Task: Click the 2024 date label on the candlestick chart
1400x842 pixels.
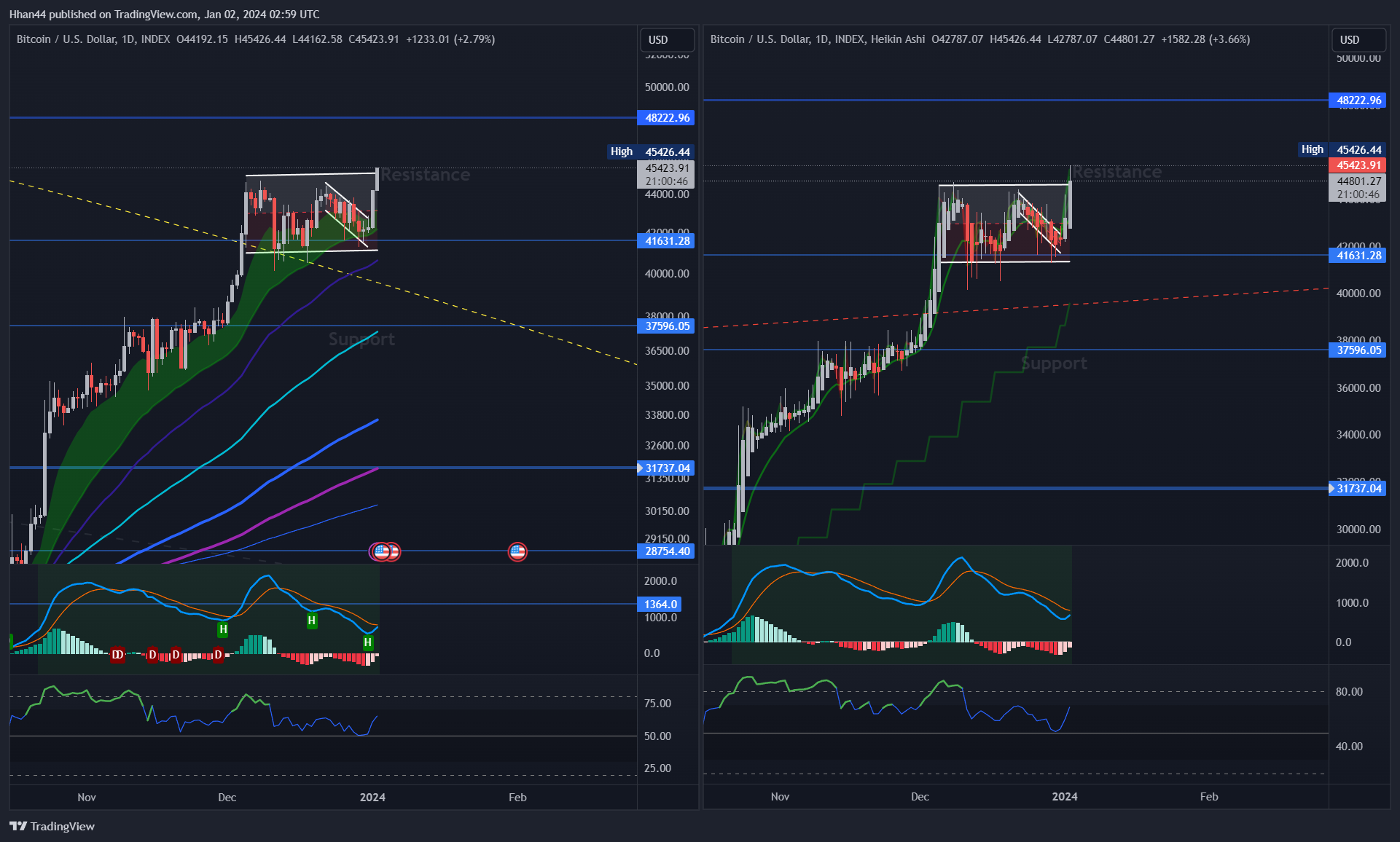Action: (x=372, y=798)
